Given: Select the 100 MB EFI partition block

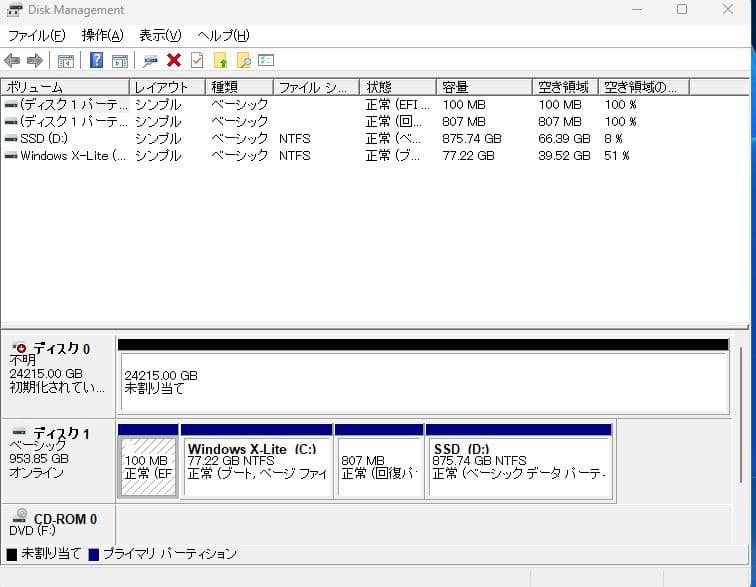Looking at the screenshot, I should point(148,462).
